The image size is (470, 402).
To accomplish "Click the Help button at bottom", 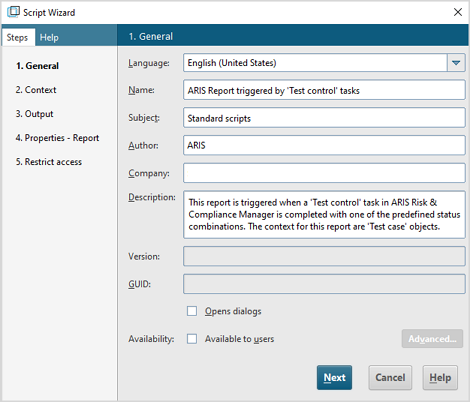I will pos(440,378).
